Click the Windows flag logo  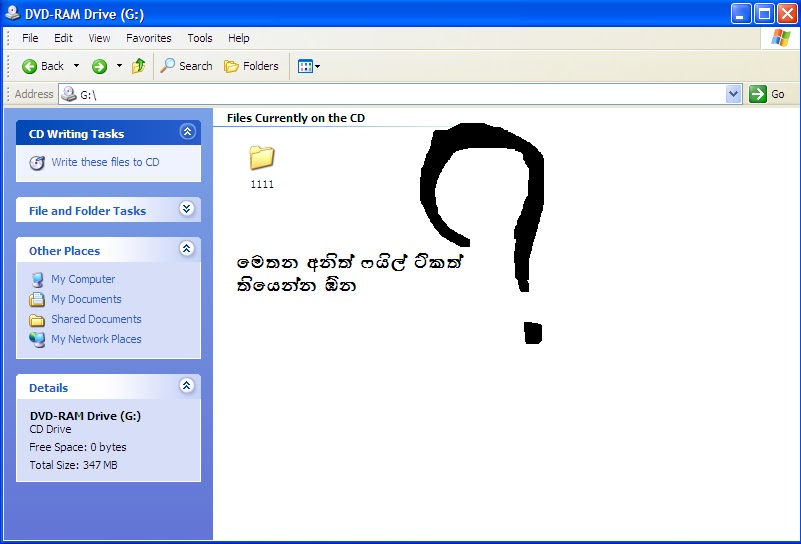[x=781, y=38]
